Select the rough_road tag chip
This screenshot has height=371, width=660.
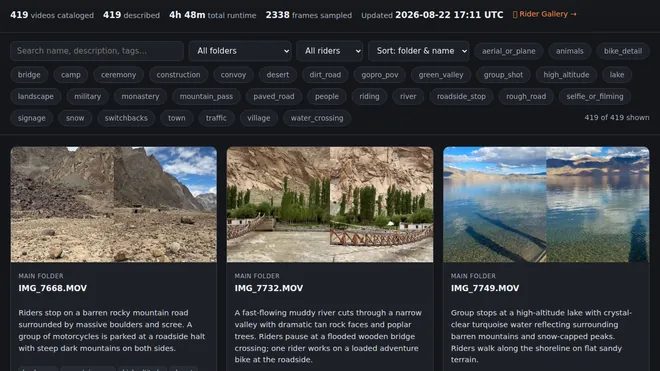(x=526, y=96)
